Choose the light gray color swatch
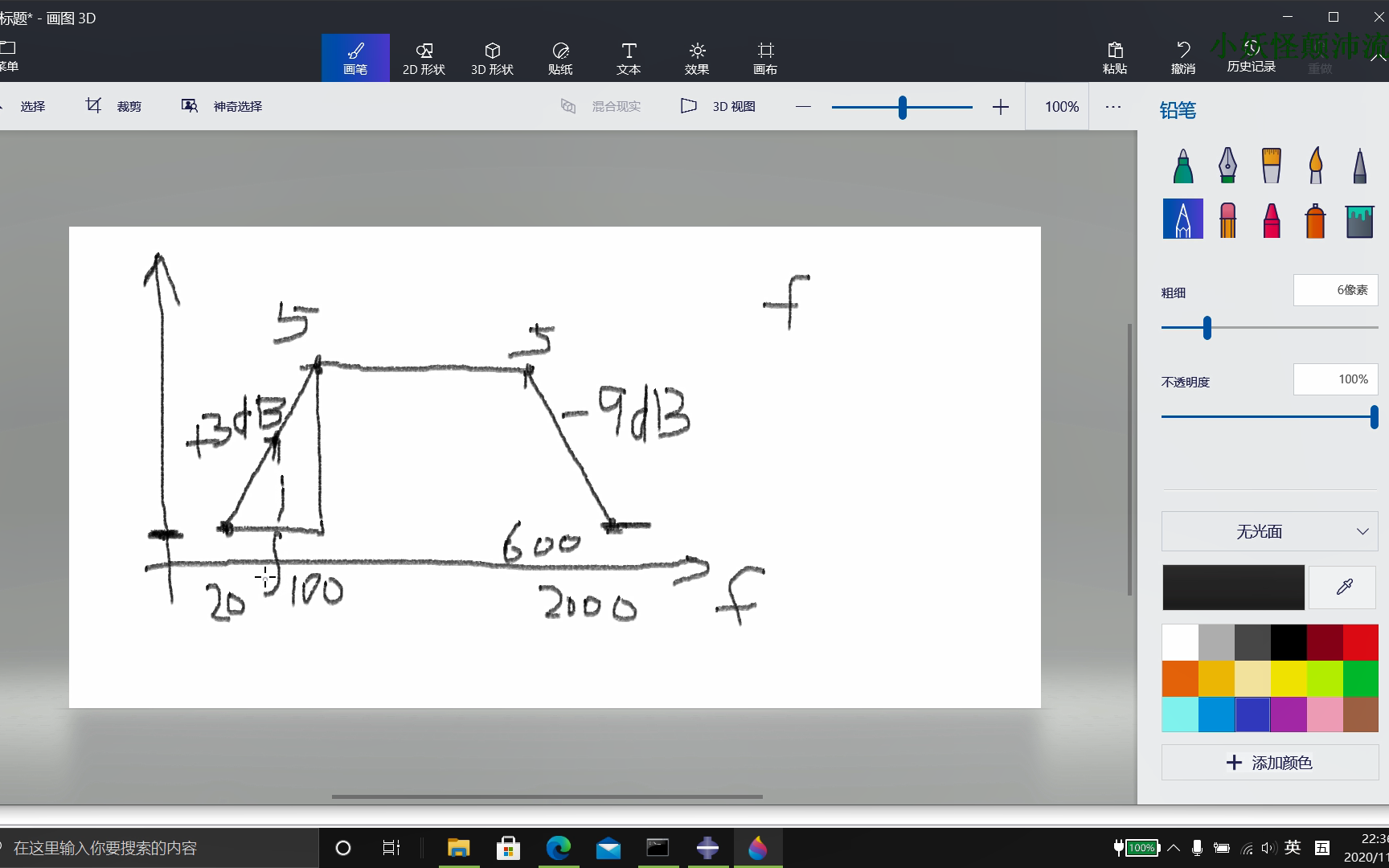1389x868 pixels. (1216, 643)
